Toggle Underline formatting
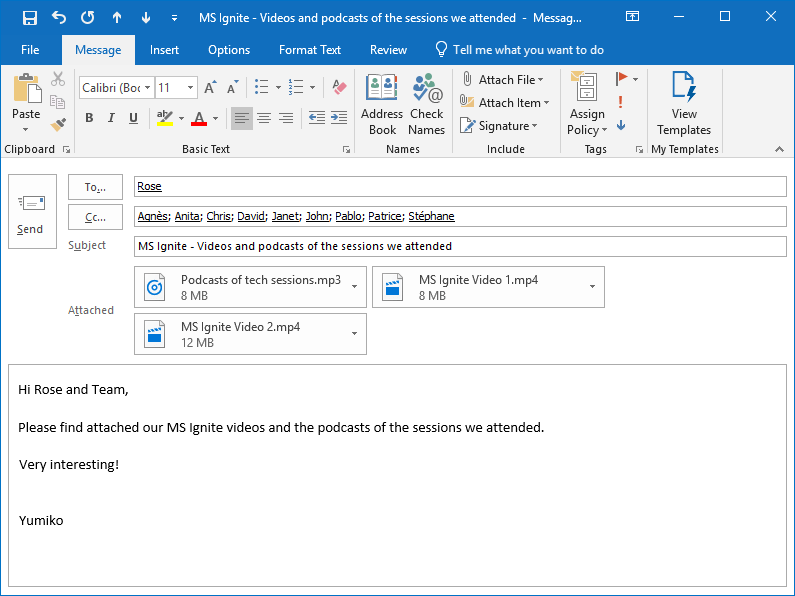 tap(133, 118)
